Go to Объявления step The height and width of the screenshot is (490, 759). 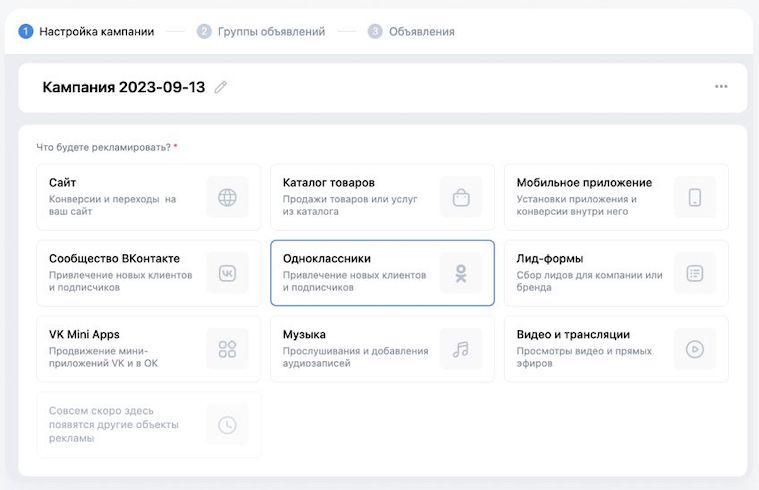pyautogui.click(x=422, y=31)
